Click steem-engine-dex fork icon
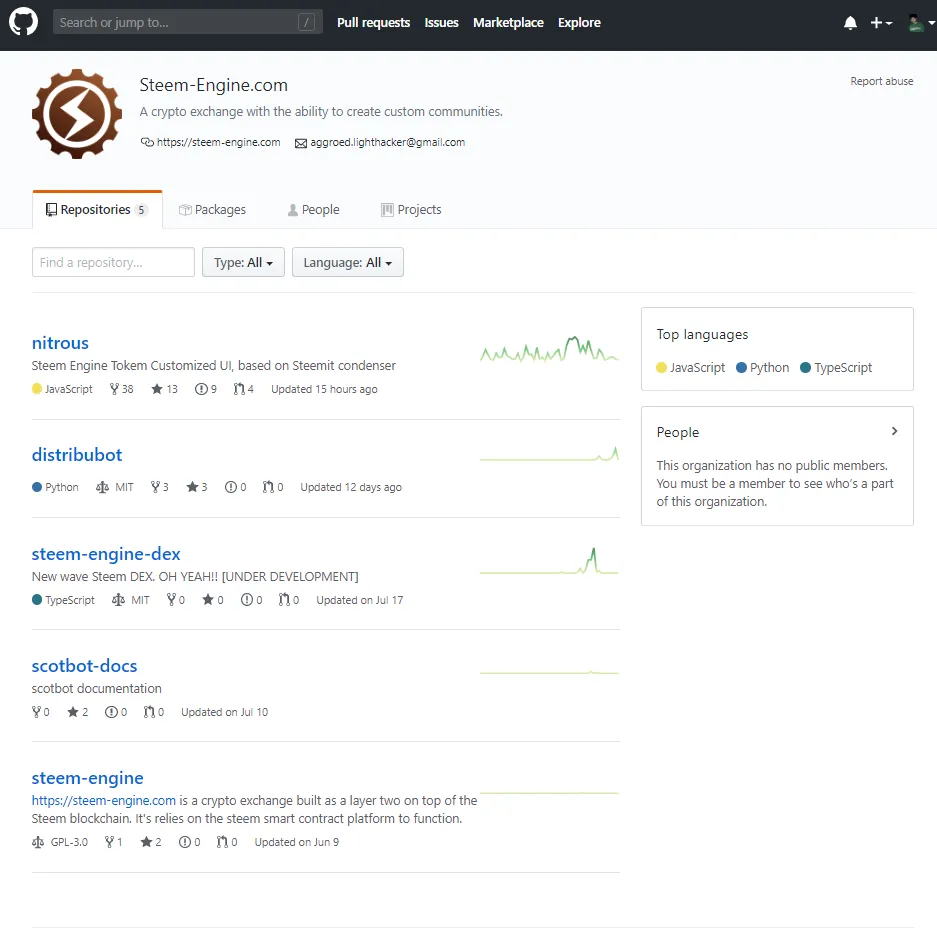The width and height of the screenshot is (937, 943). point(171,600)
